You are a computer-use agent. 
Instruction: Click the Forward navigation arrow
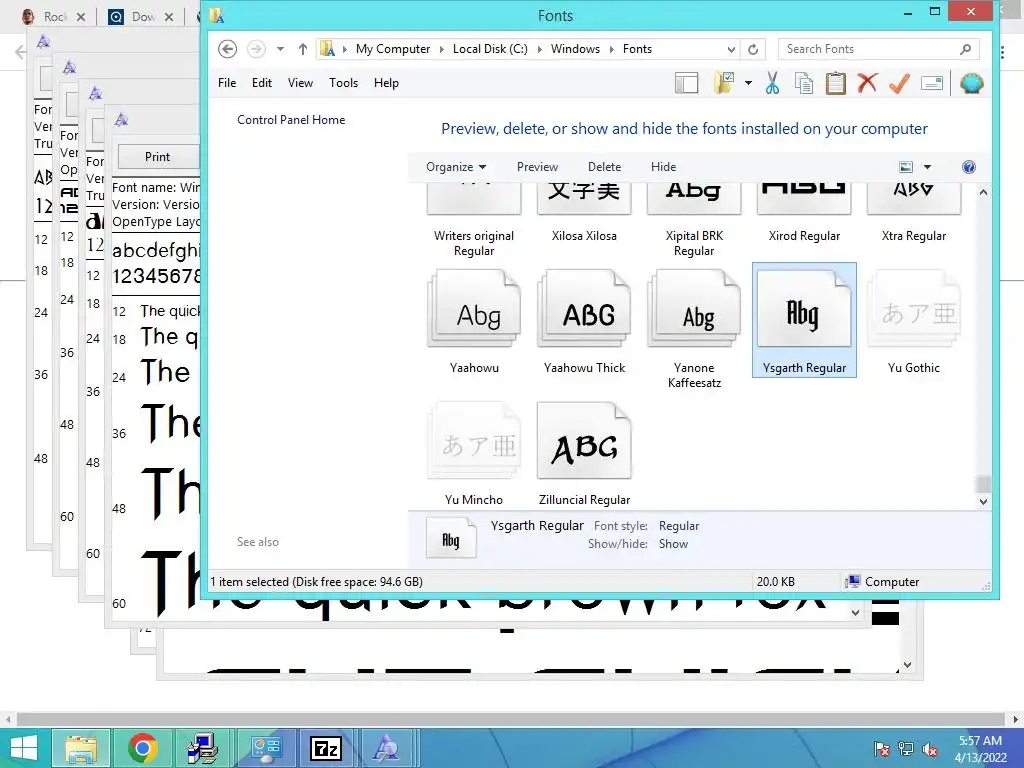256,49
